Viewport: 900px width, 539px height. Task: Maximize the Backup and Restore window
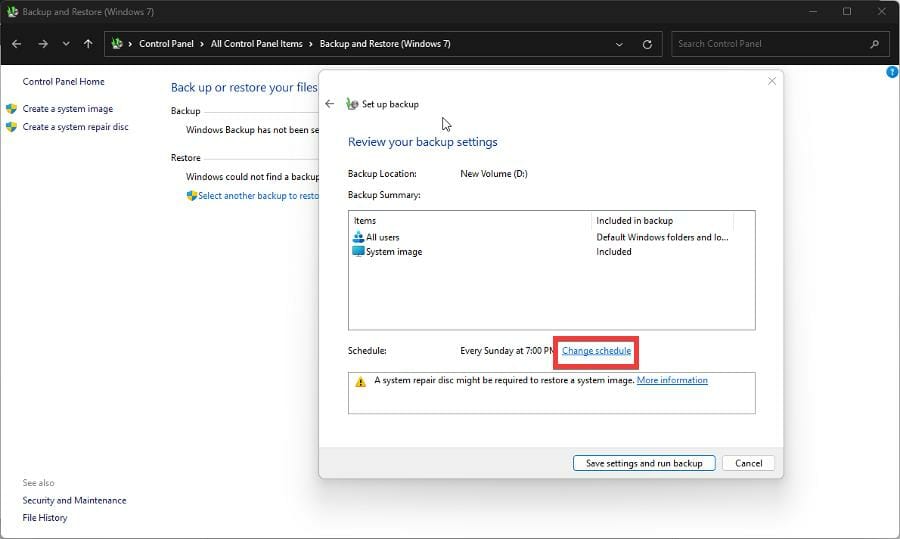click(x=847, y=11)
